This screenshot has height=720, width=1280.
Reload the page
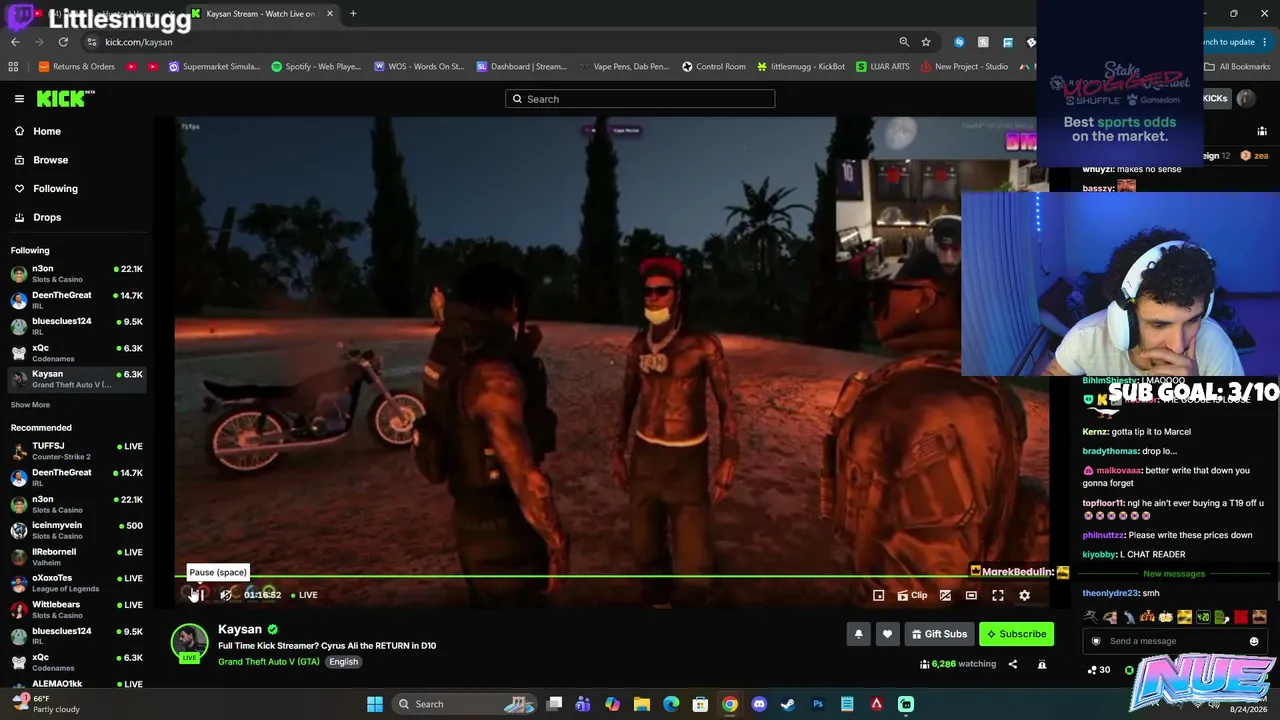[63, 42]
